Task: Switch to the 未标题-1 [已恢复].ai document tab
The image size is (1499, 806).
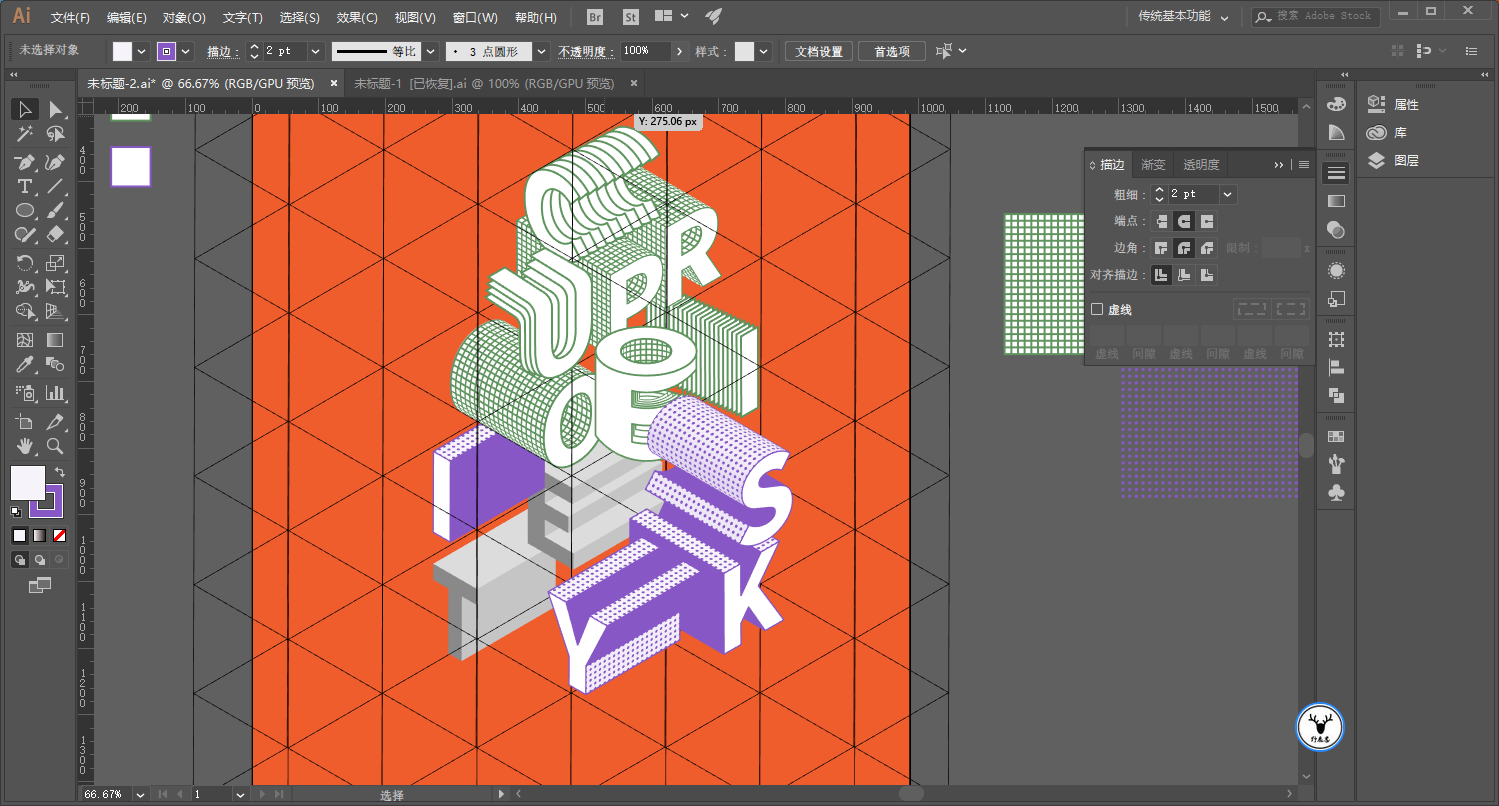Action: 484,83
